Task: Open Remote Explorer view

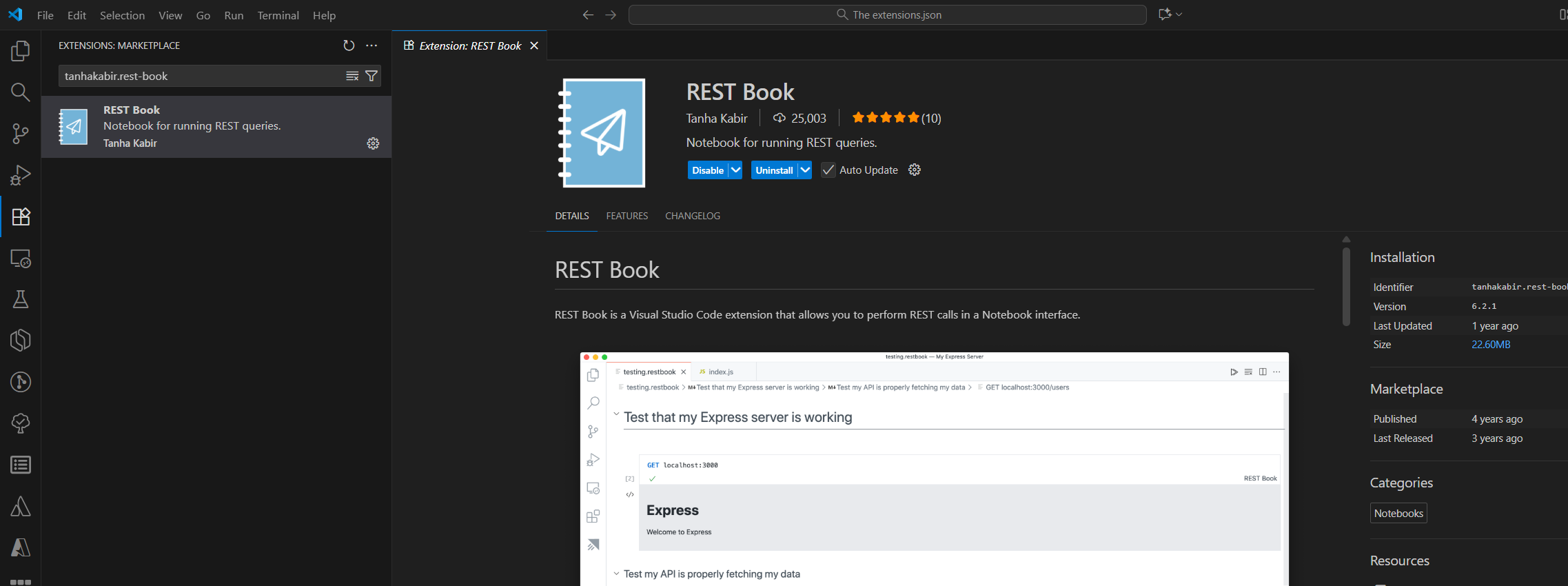Action: coord(21,259)
